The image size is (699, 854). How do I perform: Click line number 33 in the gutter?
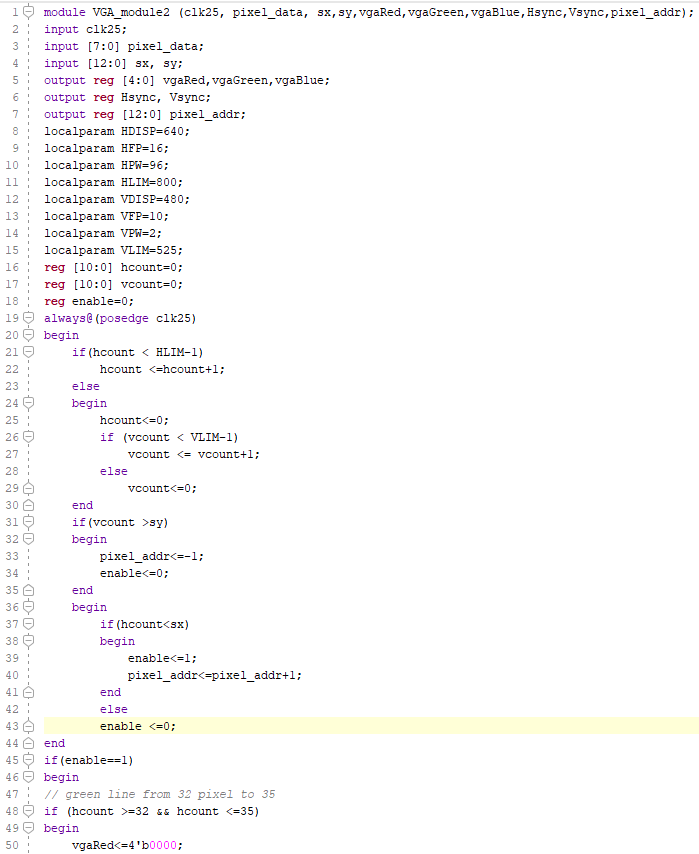tap(12, 556)
